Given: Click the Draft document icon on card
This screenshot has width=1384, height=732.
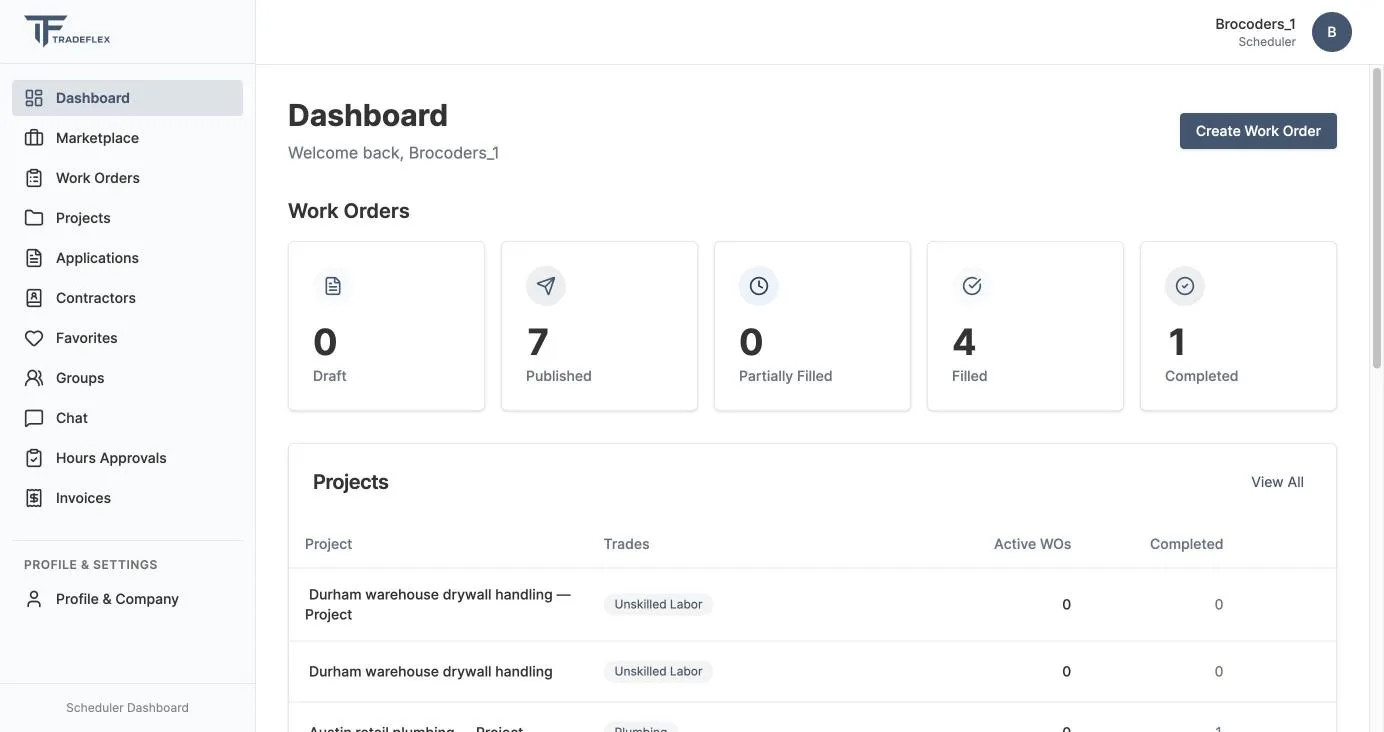Looking at the screenshot, I should (333, 286).
